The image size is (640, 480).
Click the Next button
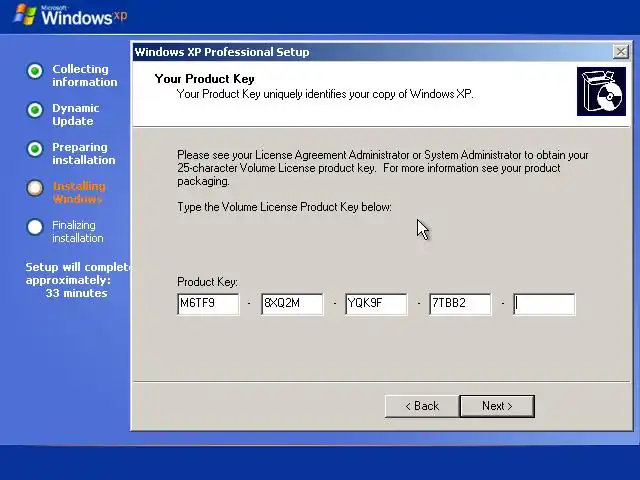497,406
